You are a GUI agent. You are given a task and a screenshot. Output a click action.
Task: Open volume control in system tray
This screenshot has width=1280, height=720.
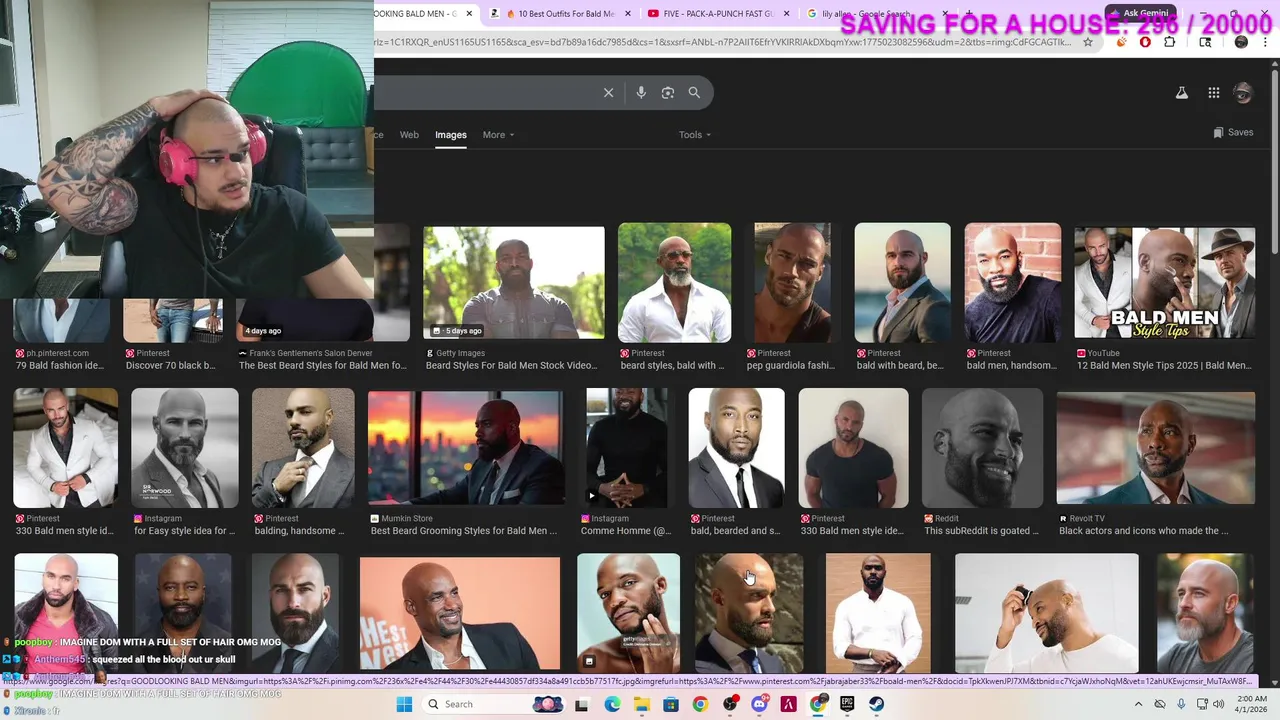(x=1218, y=704)
